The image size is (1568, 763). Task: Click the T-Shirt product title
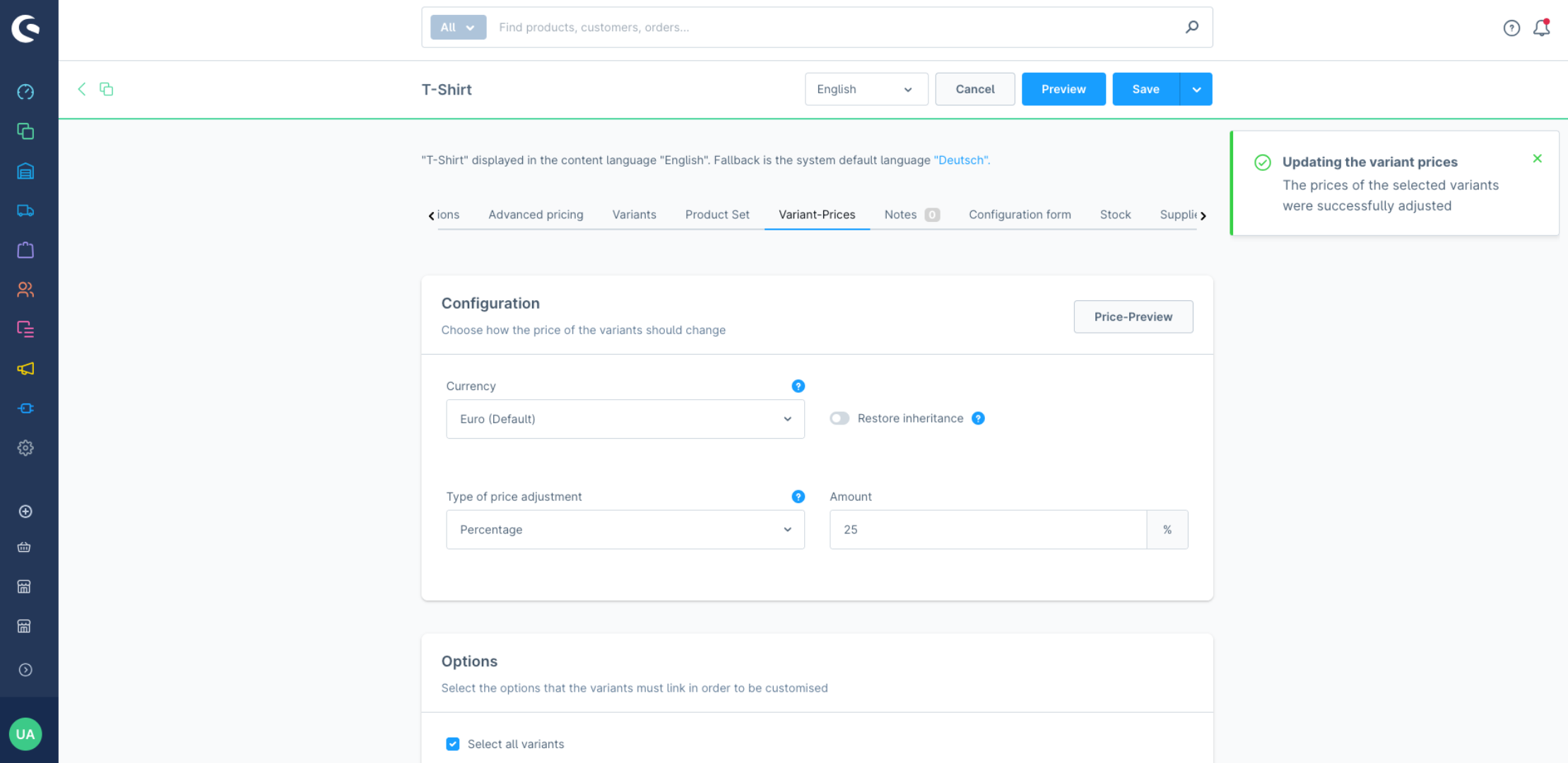point(447,89)
